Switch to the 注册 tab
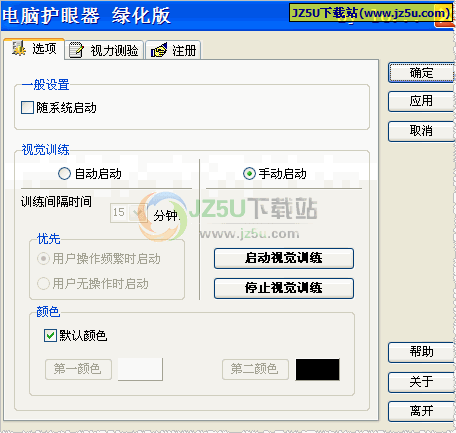Image resolution: width=456 pixels, height=433 pixels. pyautogui.click(x=173, y=50)
